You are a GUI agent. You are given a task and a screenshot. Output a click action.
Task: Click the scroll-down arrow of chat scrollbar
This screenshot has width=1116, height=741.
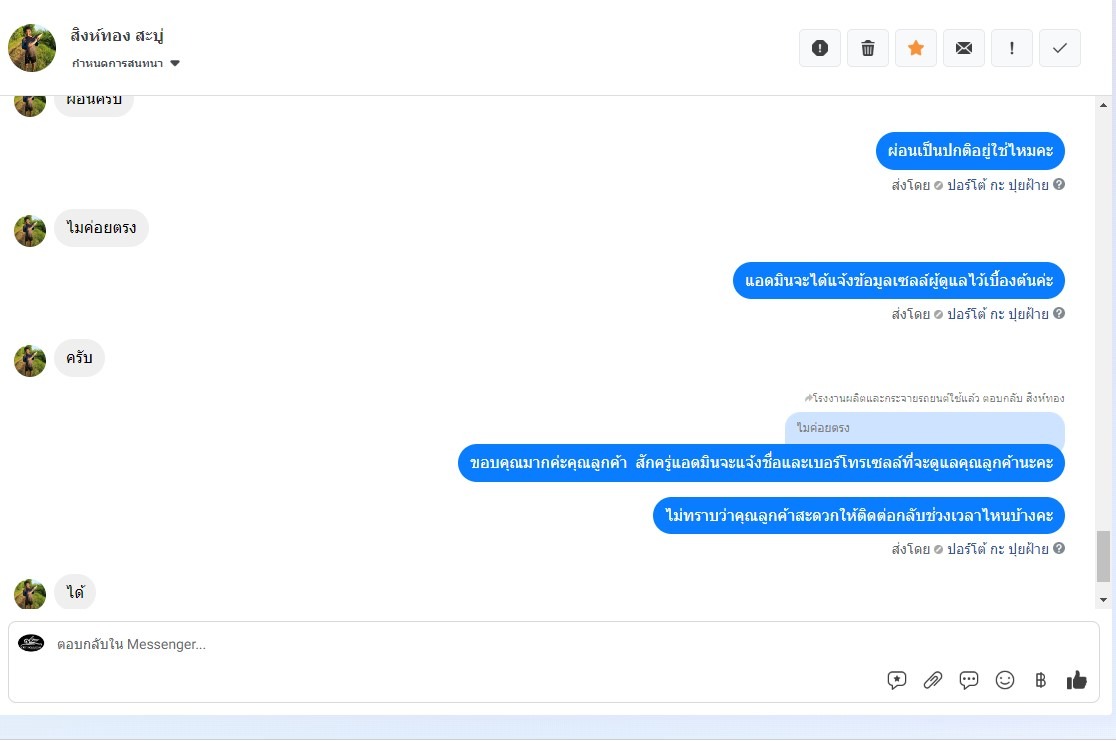(1103, 600)
